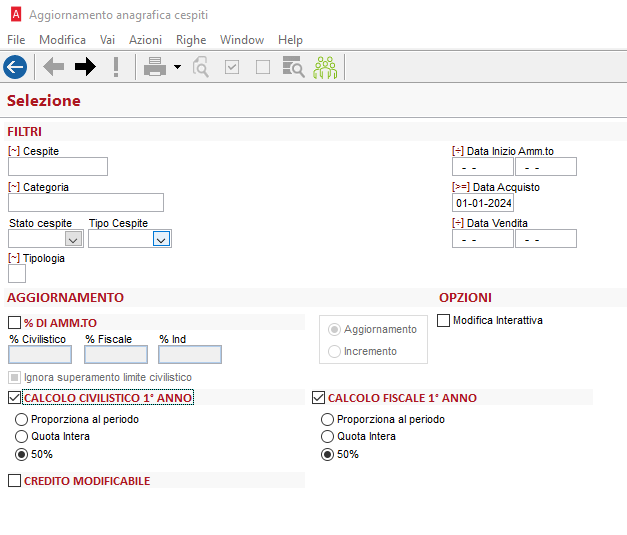Select civilistico Quota Intera radio
This screenshot has height=535, width=627.
pos(21,437)
